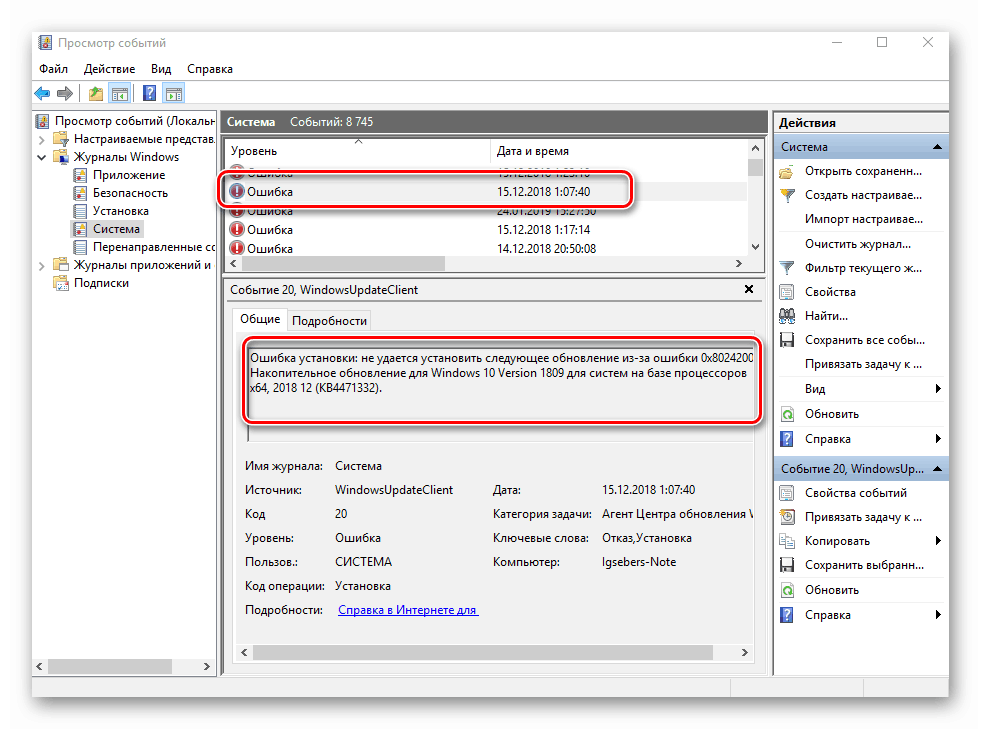981x729 pixels.
Task: Click the keywords value Отказ,Установка
Action: point(646,538)
